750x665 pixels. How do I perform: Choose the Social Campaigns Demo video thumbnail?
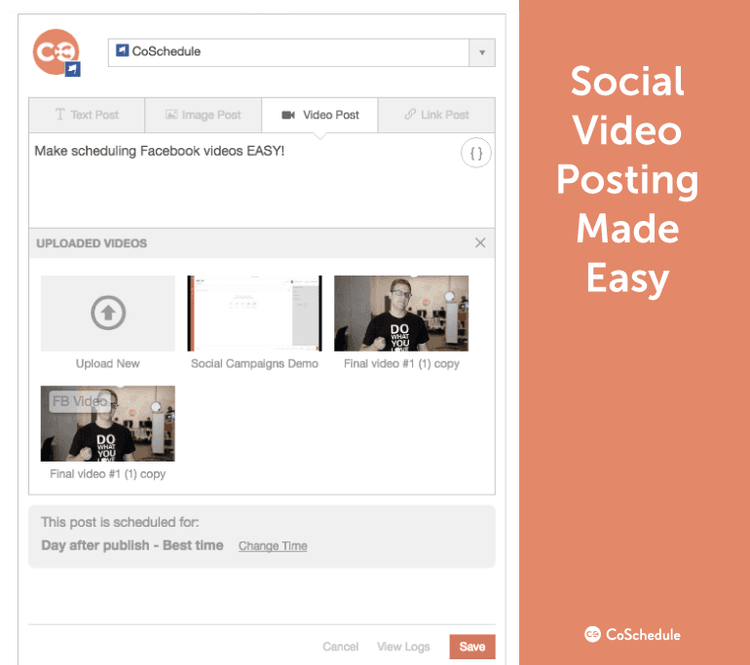(254, 313)
